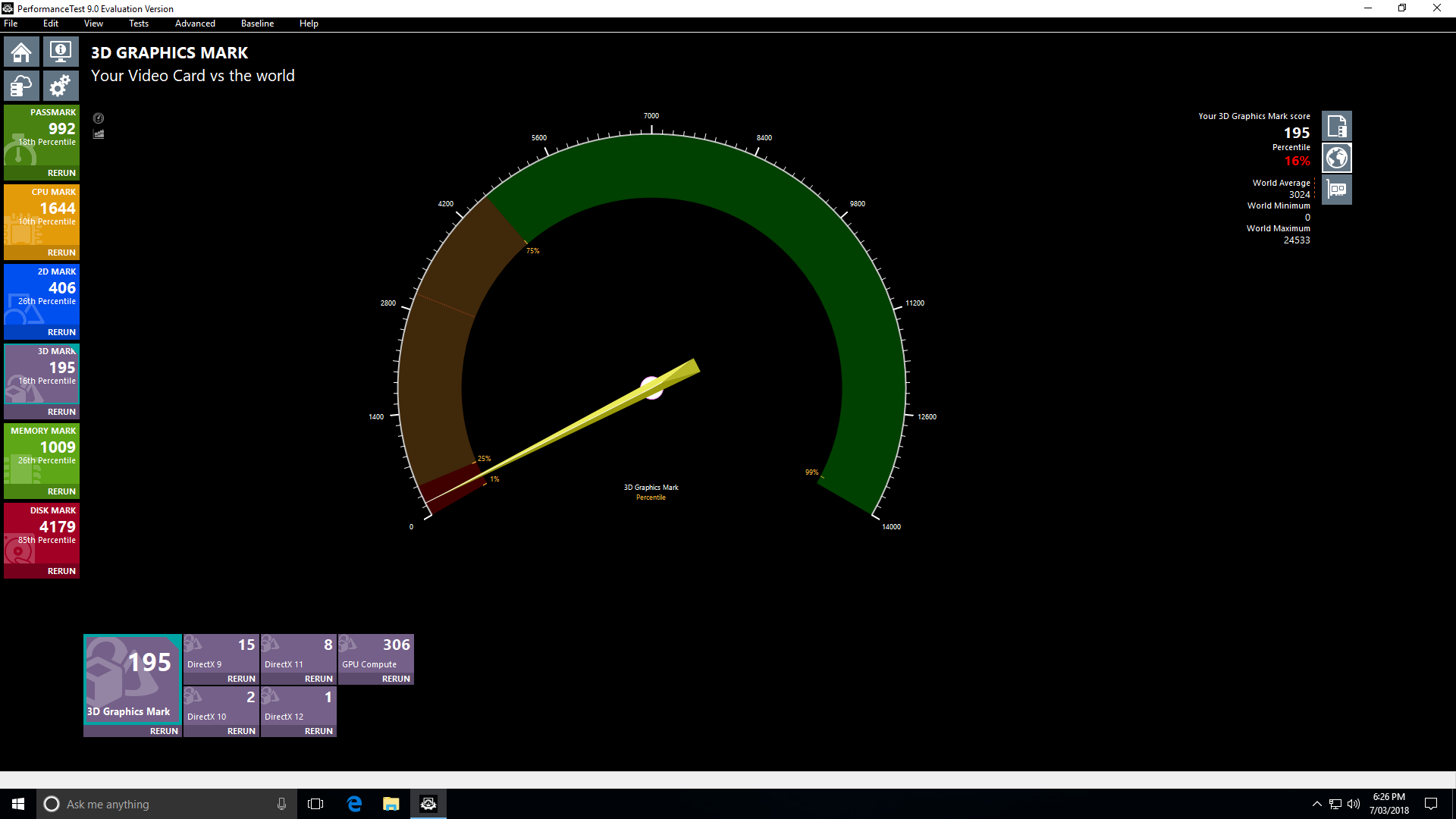
Task: Switch to the speedometer gauge view icon
Action: [99, 118]
